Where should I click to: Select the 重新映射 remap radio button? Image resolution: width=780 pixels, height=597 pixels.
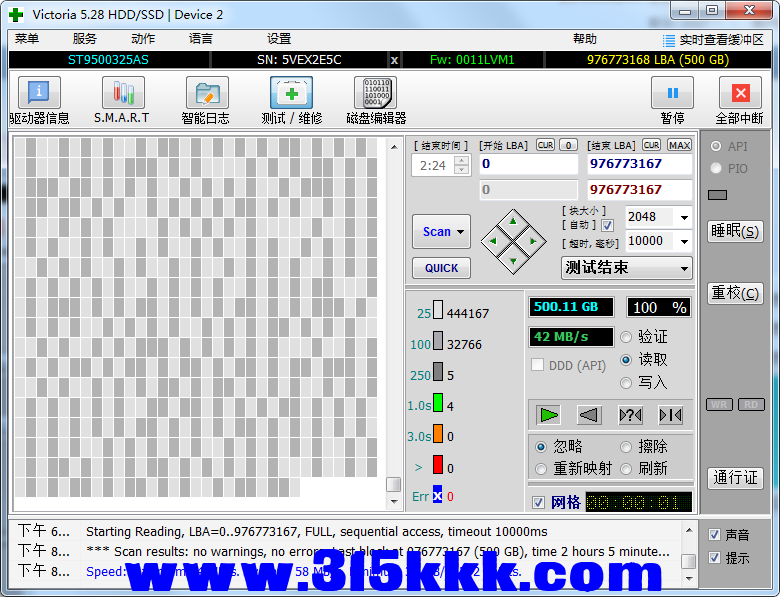point(541,469)
